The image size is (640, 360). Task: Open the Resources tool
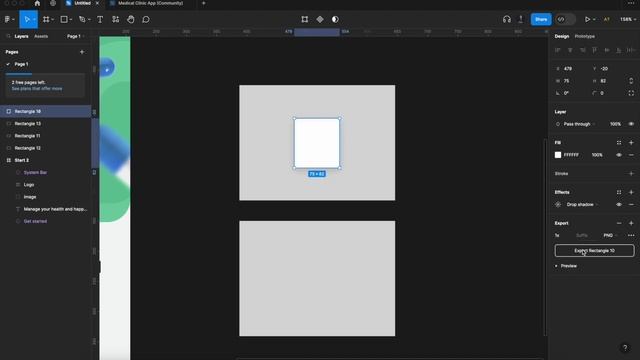click(116, 19)
